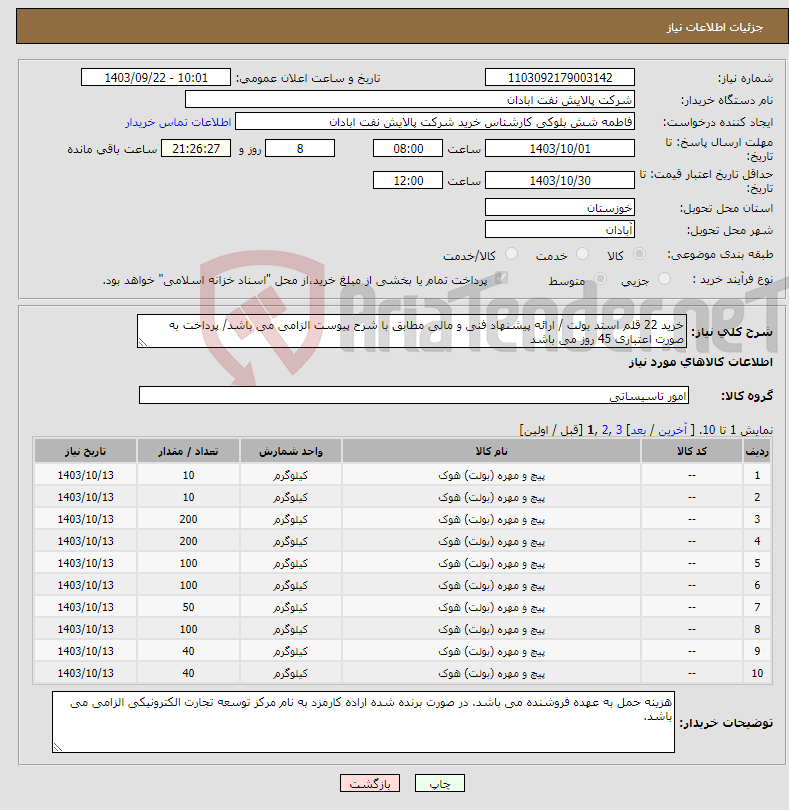789x810 pixels.
Task: Click the need date in row 10
Action: click(85, 673)
